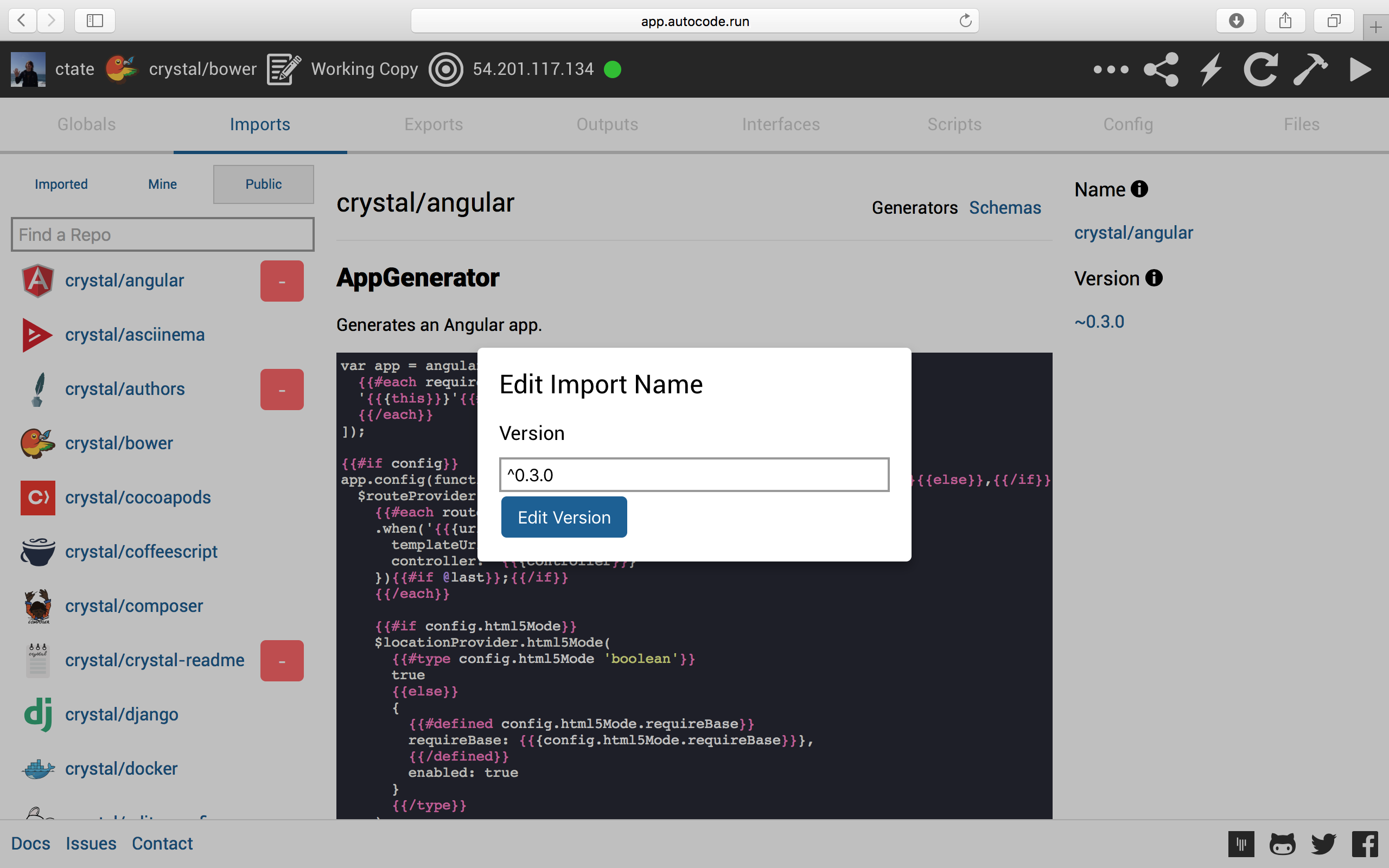Click the refresh arrow in app header
Screen dimensions: 1389x868
[x=1260, y=69]
